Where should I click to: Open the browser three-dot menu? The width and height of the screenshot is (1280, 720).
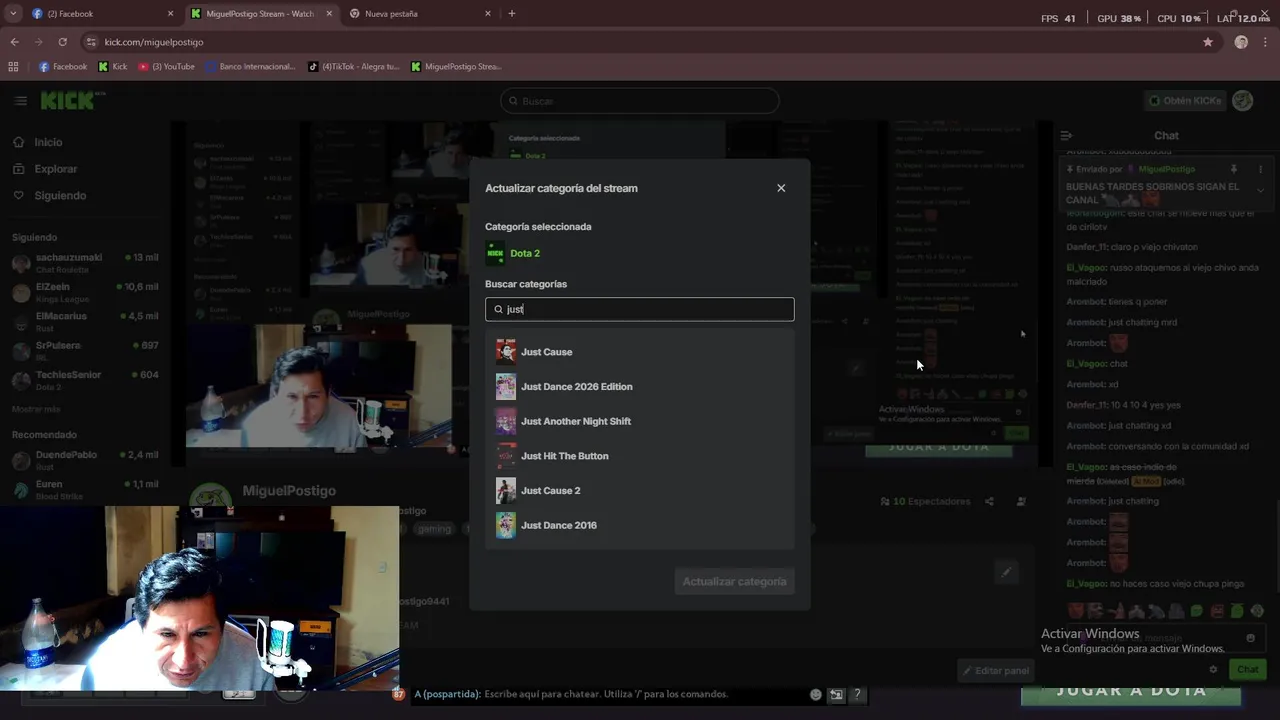tap(1266, 42)
